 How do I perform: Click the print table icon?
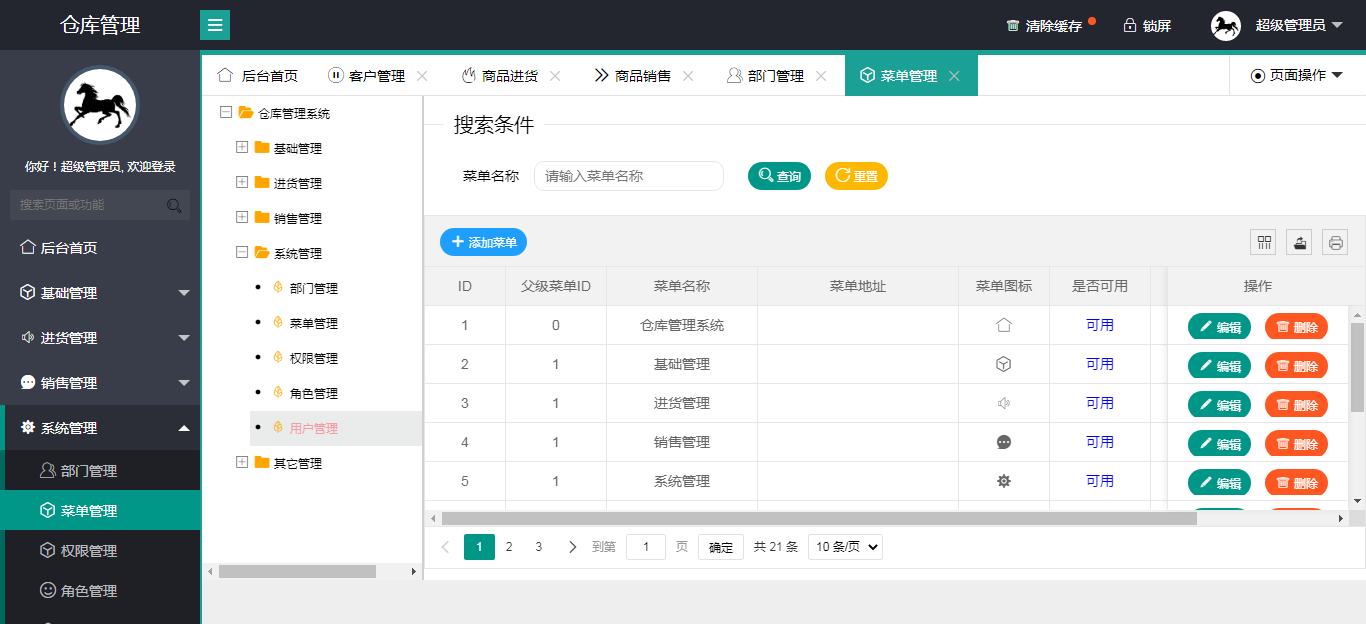point(1335,242)
